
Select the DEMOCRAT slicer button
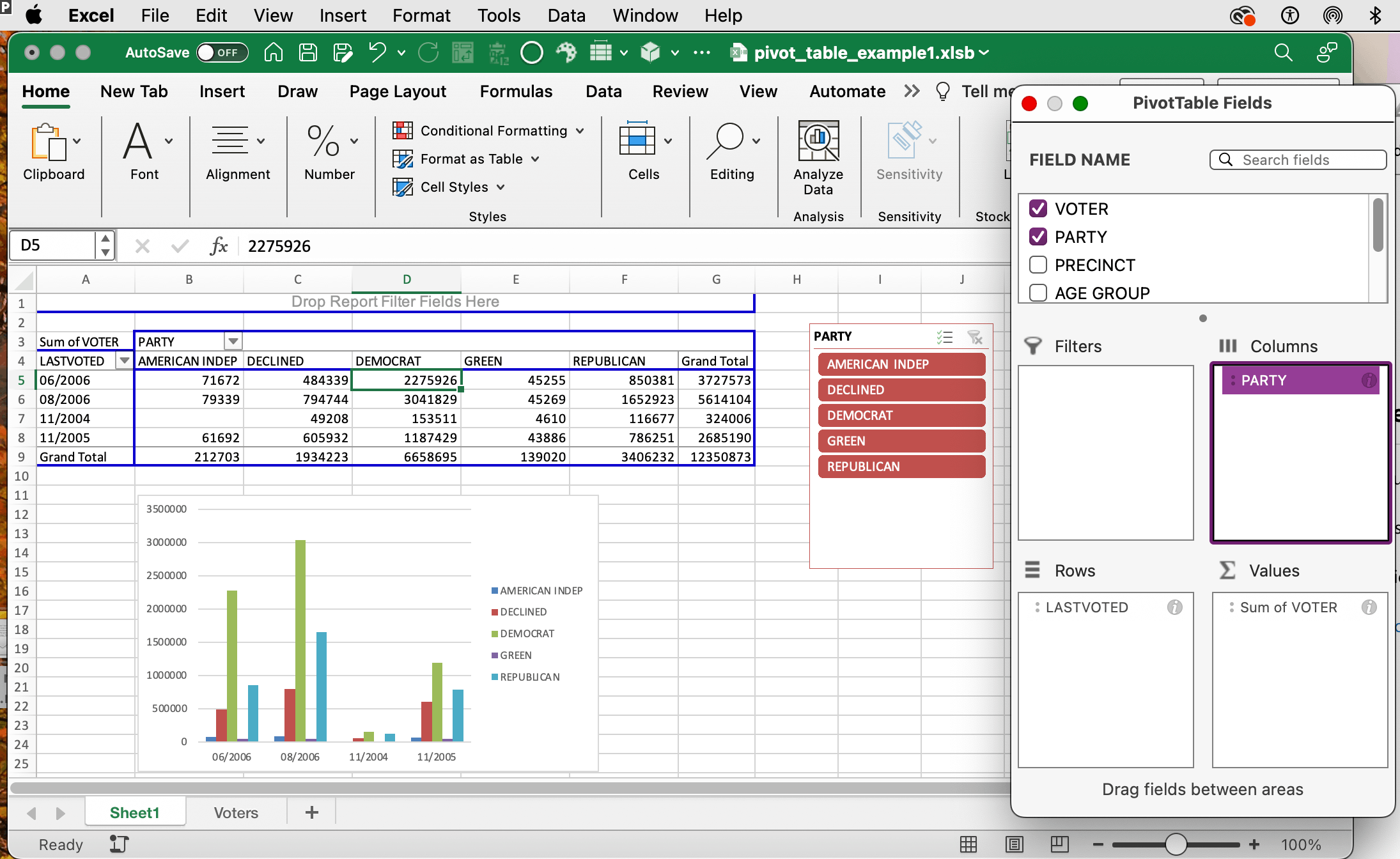[901, 415]
